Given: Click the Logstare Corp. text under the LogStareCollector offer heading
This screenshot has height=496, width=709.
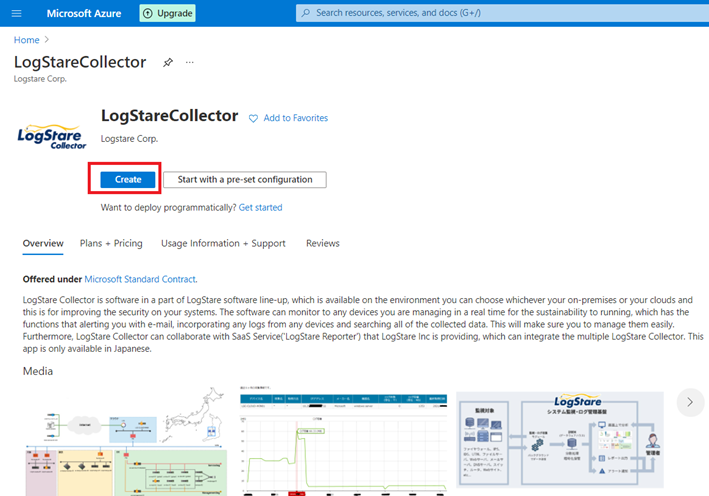Looking at the screenshot, I should (129, 139).
